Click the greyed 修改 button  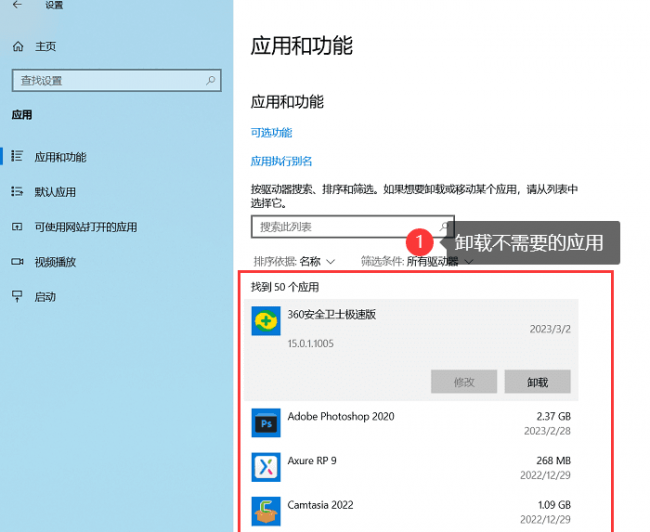coord(464,382)
